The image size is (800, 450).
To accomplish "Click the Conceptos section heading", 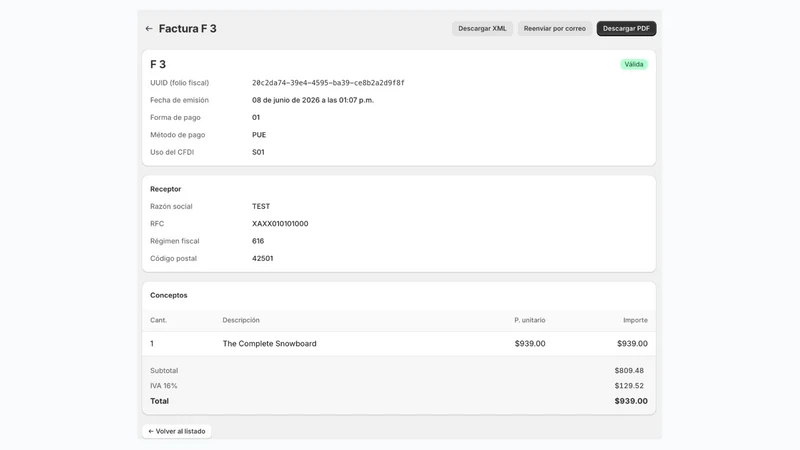I will click(x=168, y=295).
